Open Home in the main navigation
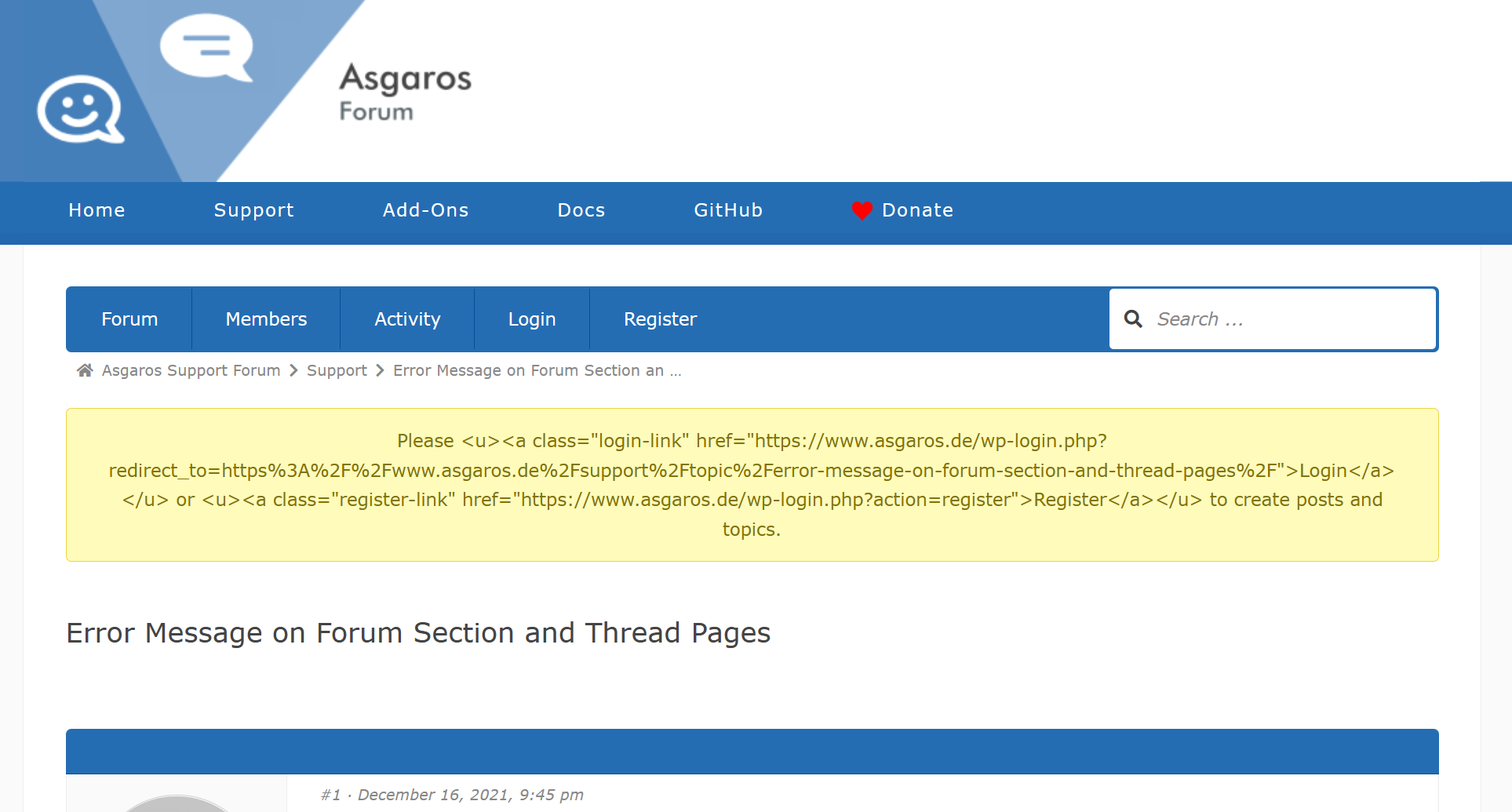Screen dimensions: 1512x812 point(97,210)
